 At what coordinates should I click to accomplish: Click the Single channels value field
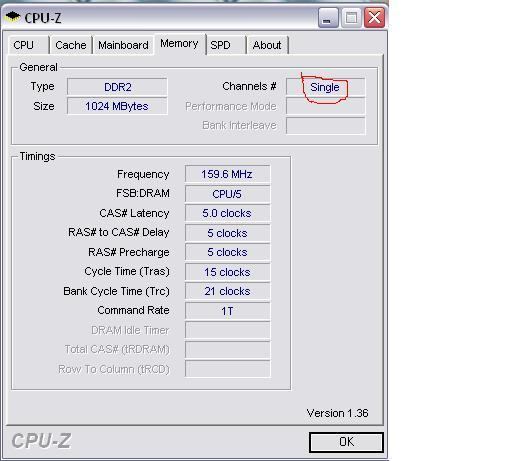pyautogui.click(x=326, y=87)
